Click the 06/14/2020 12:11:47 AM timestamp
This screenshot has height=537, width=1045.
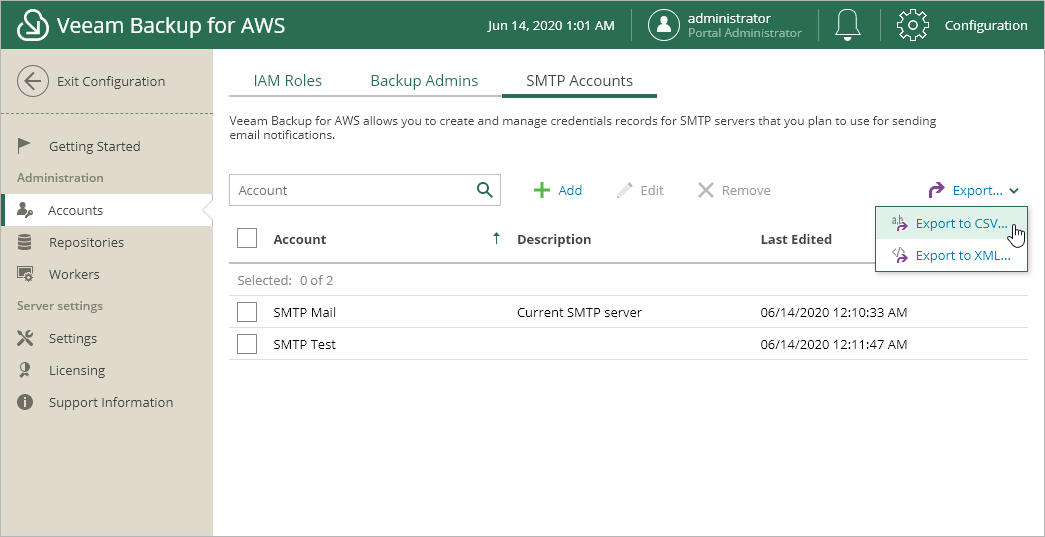[834, 344]
